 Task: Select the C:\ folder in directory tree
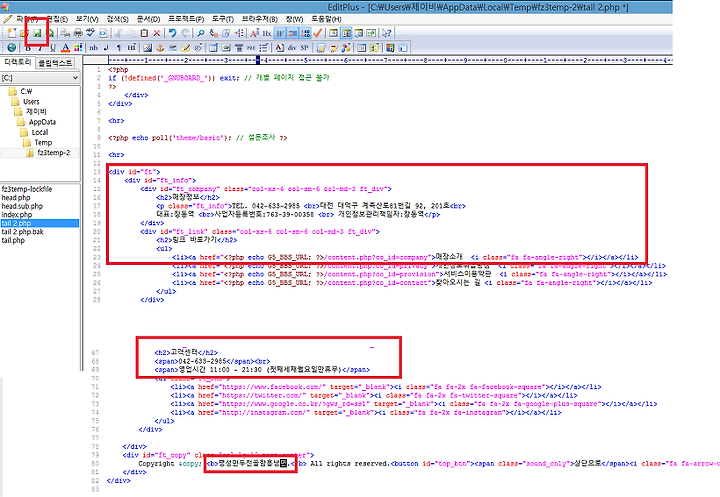click(21, 91)
